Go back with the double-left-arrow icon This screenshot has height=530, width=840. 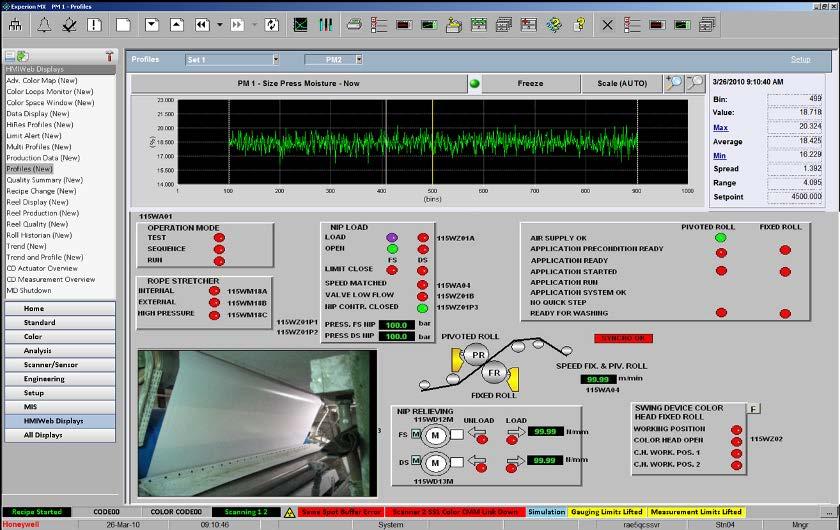coord(202,25)
